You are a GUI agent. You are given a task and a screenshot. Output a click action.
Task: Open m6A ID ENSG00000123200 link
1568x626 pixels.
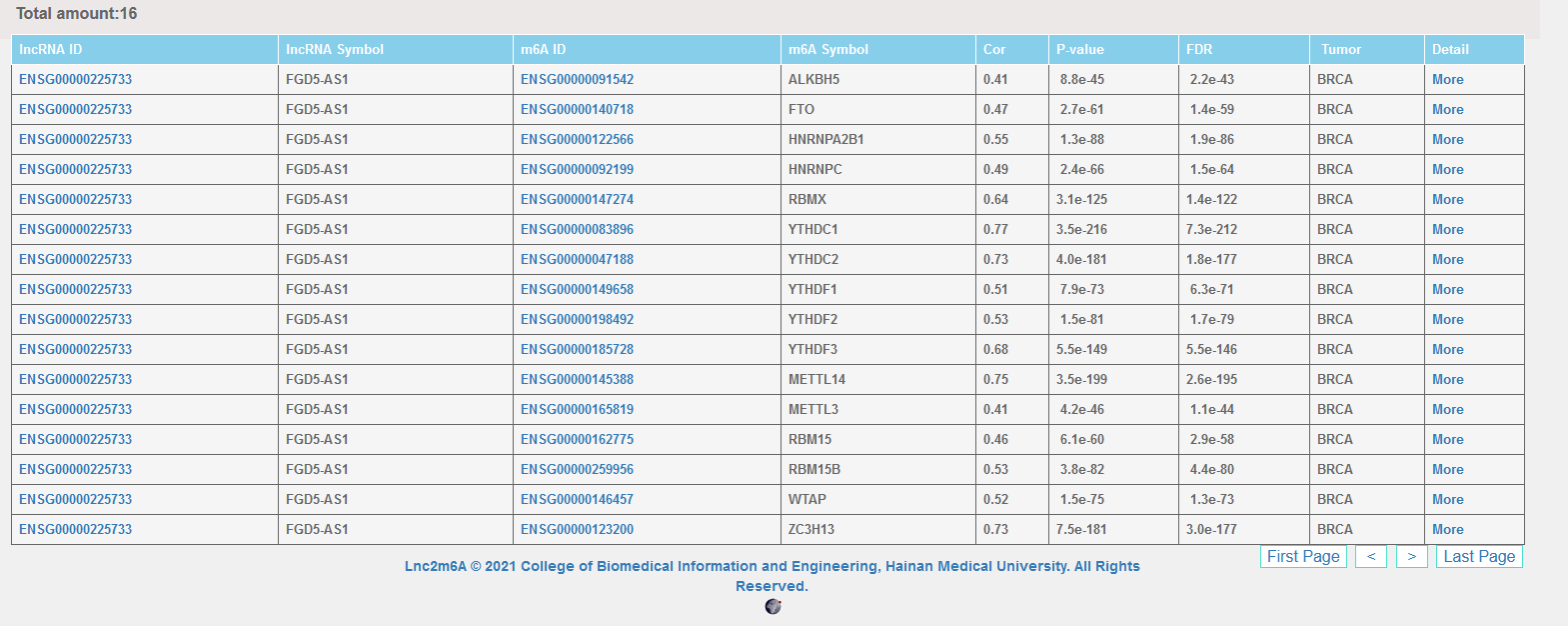577,529
